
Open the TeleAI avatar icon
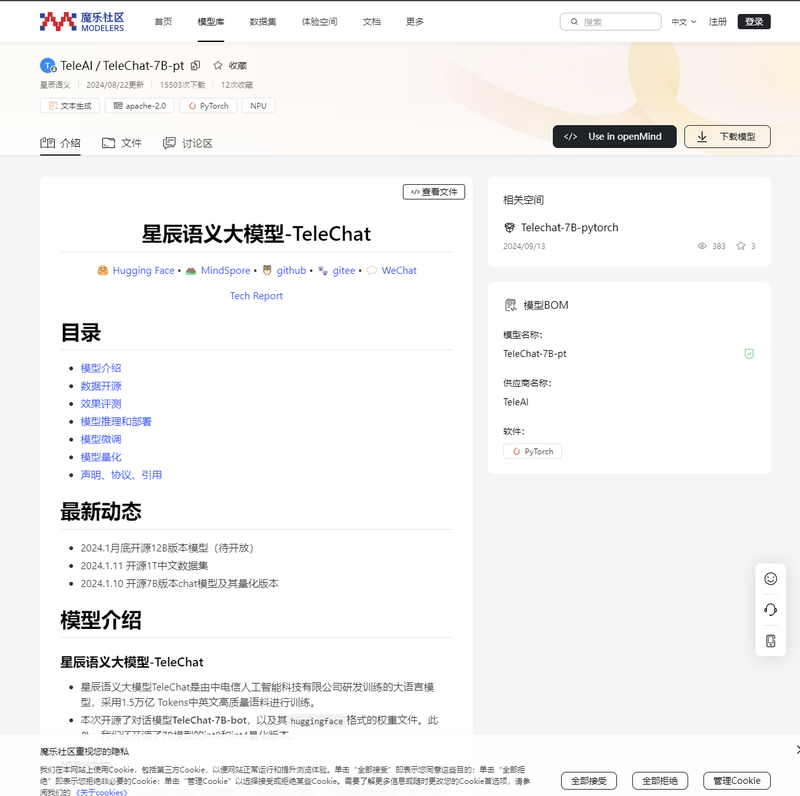pyautogui.click(x=47, y=65)
